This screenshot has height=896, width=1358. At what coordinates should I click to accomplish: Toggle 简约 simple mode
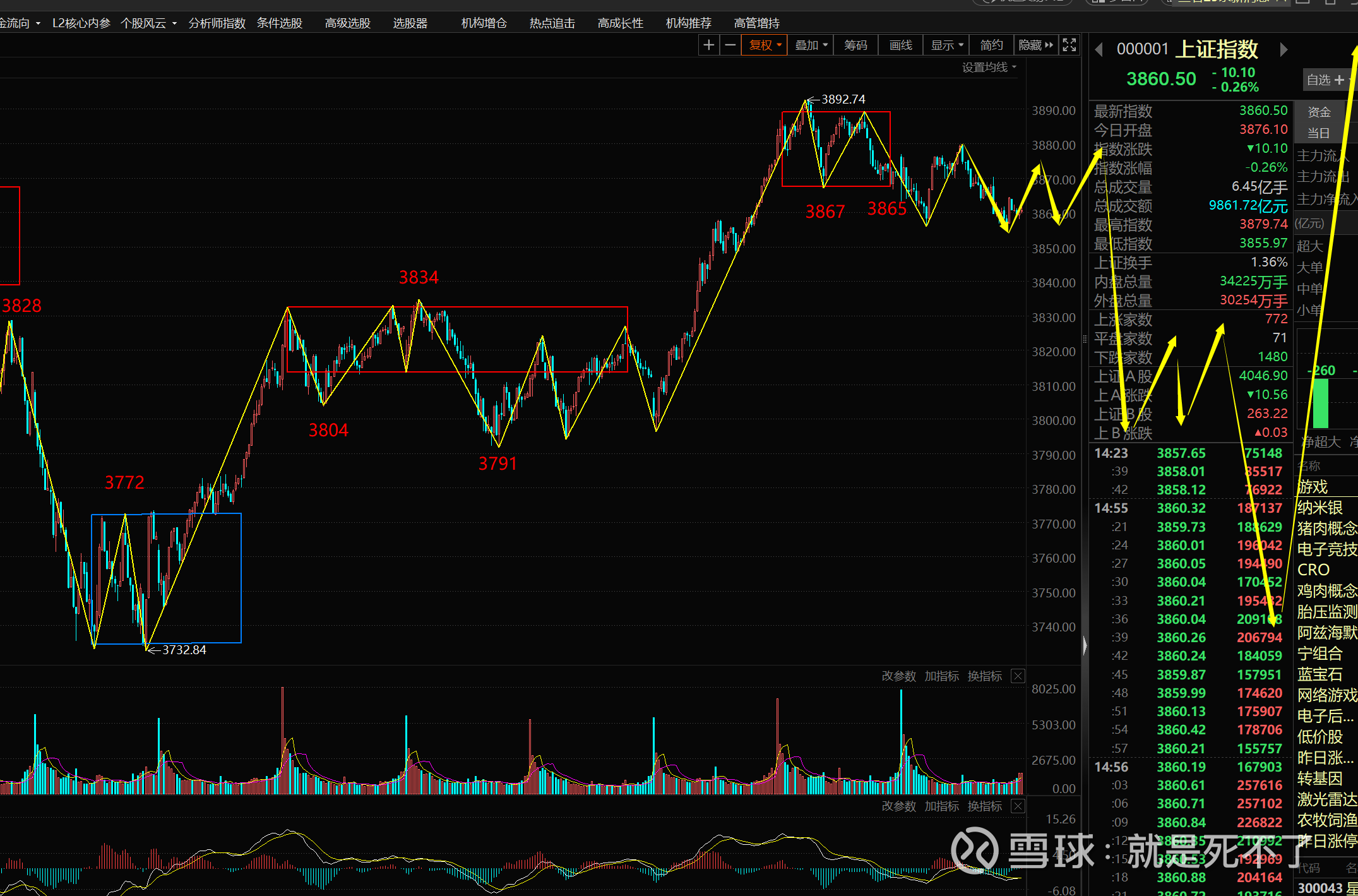991,45
